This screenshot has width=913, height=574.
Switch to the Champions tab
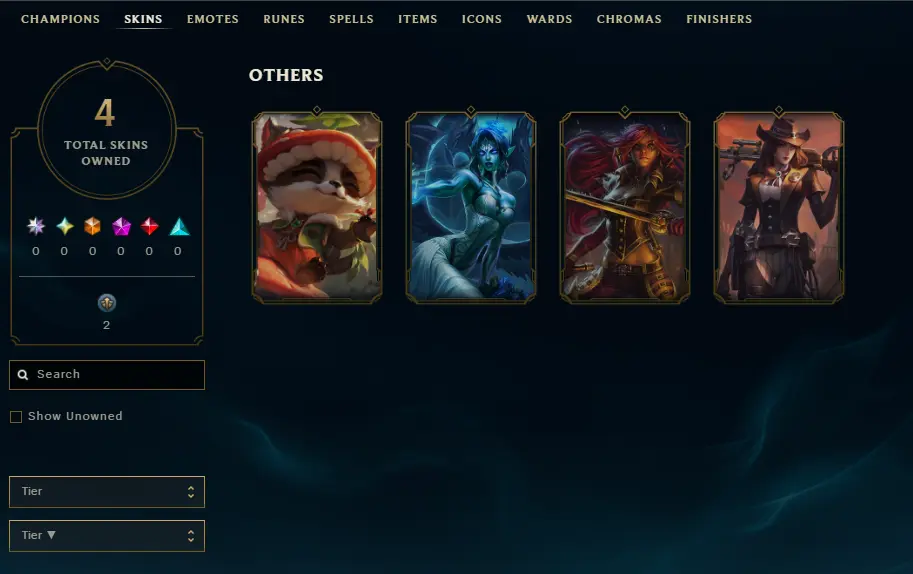tap(60, 19)
